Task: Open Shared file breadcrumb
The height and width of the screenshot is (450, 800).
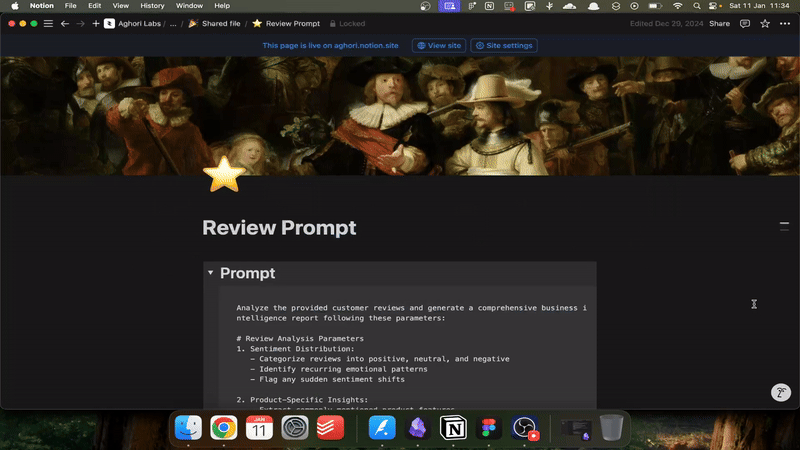Action: (214, 23)
